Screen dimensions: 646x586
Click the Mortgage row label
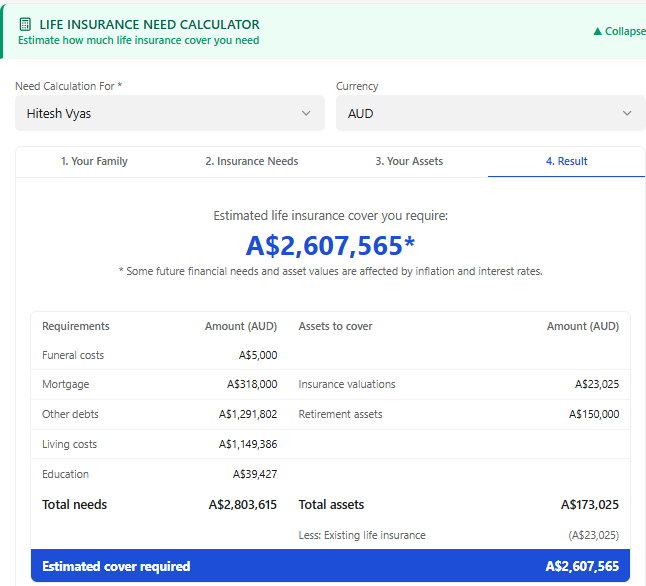pos(66,384)
